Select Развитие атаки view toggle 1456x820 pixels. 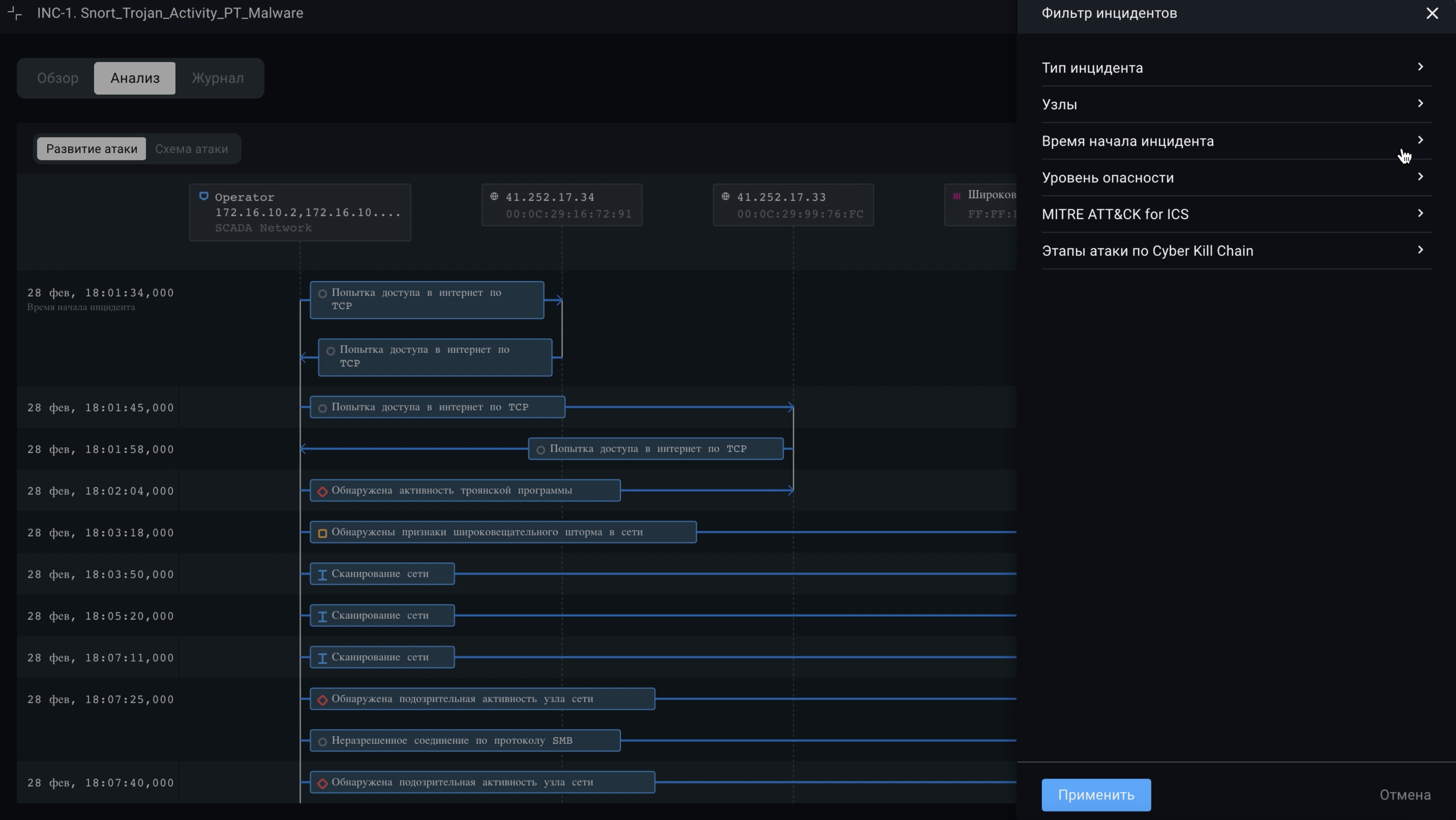92,149
